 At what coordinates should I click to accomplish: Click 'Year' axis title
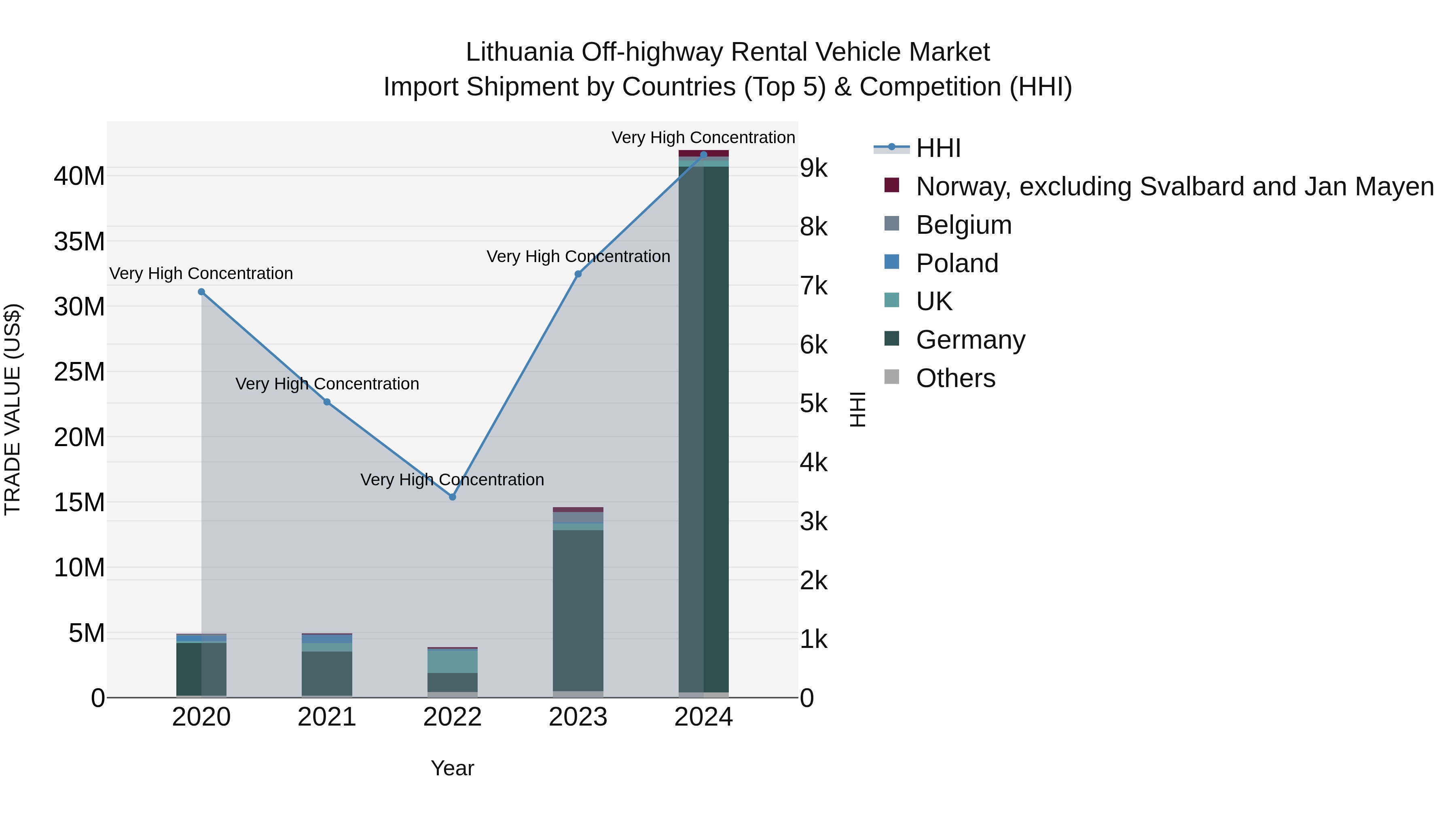[x=452, y=768]
